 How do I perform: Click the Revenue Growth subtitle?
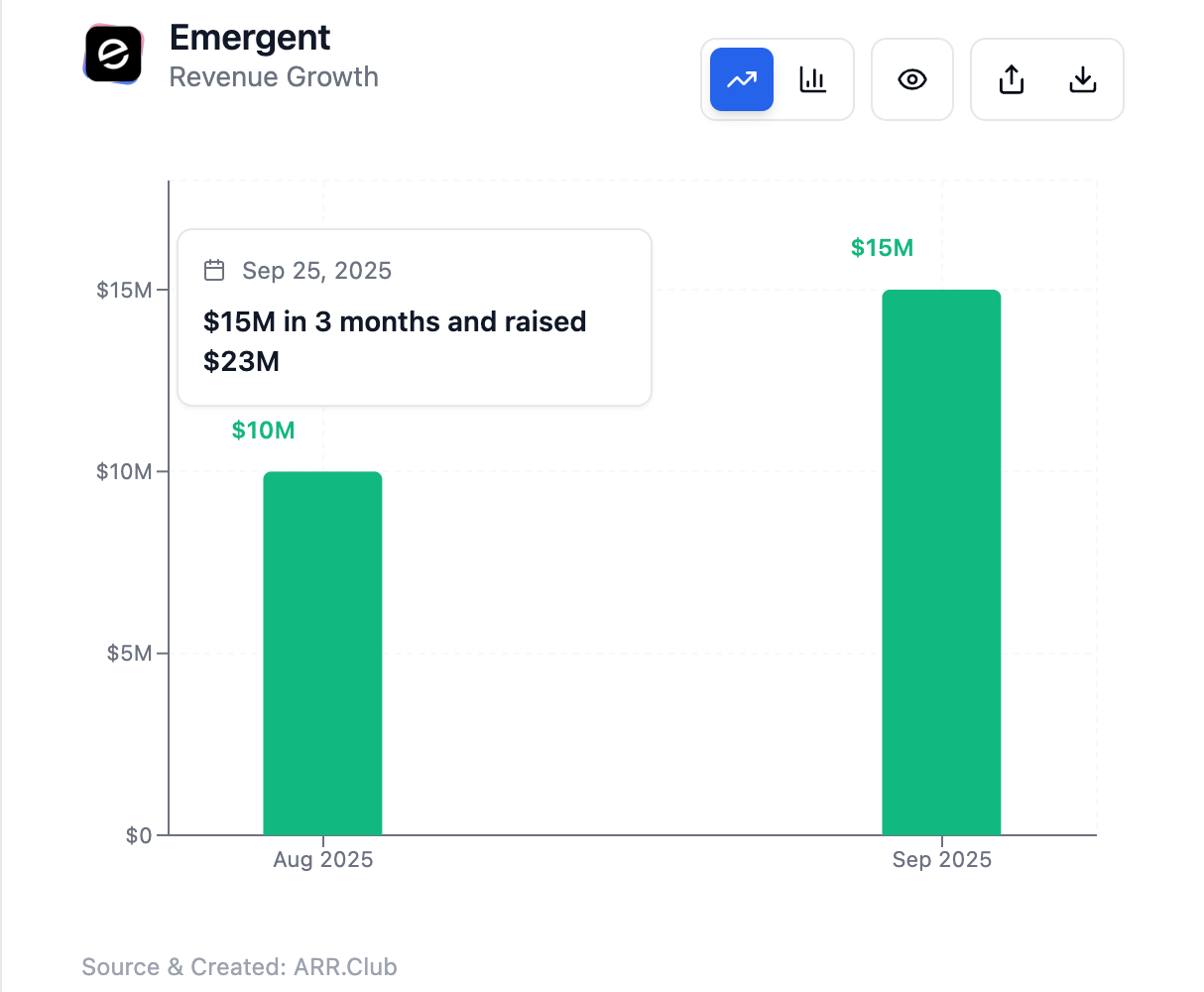click(x=274, y=77)
